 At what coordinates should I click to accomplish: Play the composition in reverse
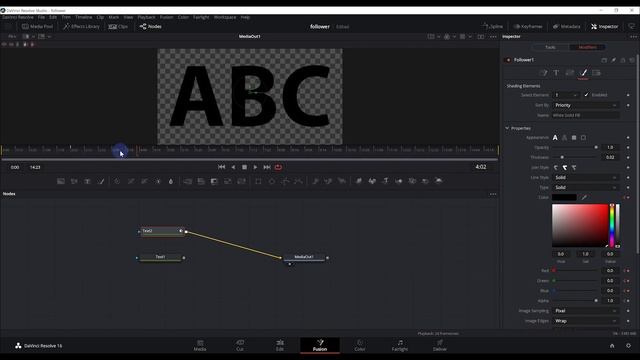coord(233,167)
